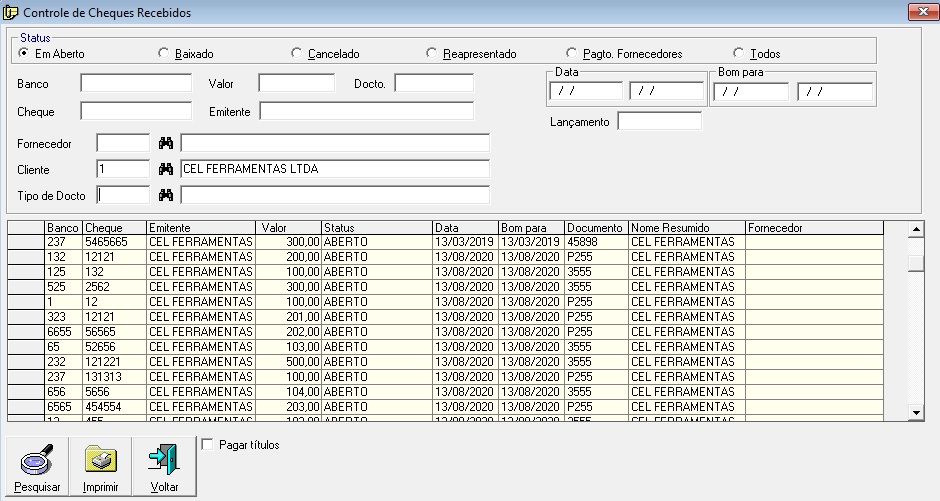
Task: Open Cliente lookup binoculars icon
Action: [166, 169]
